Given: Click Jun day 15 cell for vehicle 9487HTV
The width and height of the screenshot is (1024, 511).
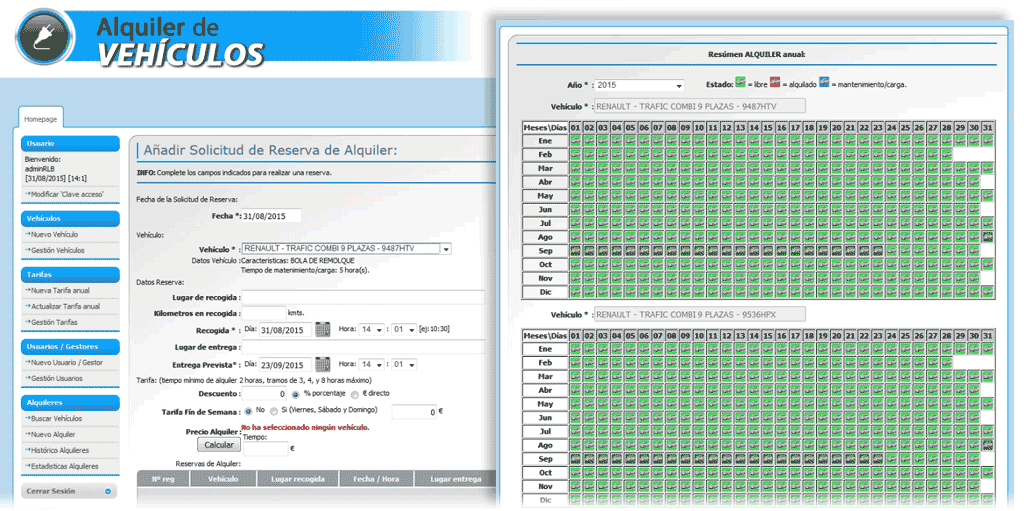Looking at the screenshot, I should coord(768,210).
